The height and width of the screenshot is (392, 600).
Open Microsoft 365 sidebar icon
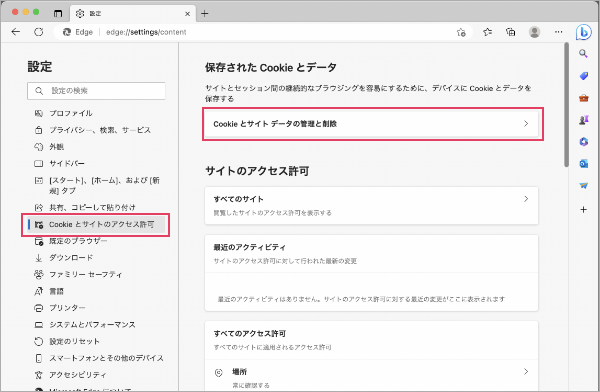(x=583, y=142)
